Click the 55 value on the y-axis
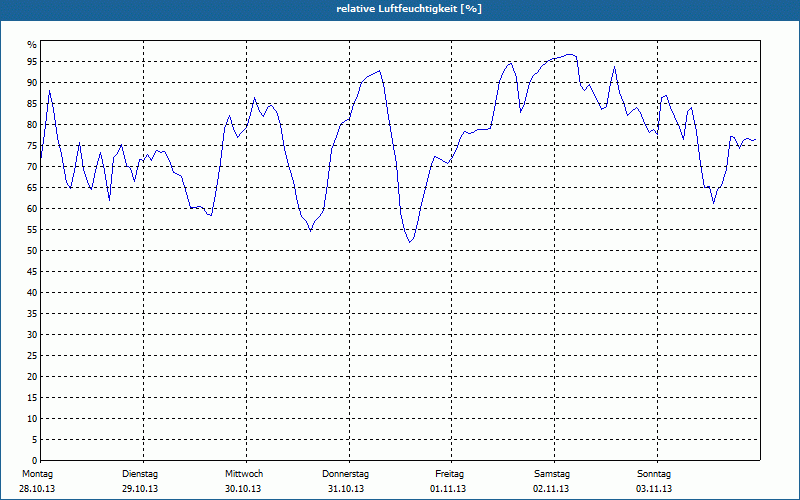This screenshot has width=800, height=500. coord(32,230)
